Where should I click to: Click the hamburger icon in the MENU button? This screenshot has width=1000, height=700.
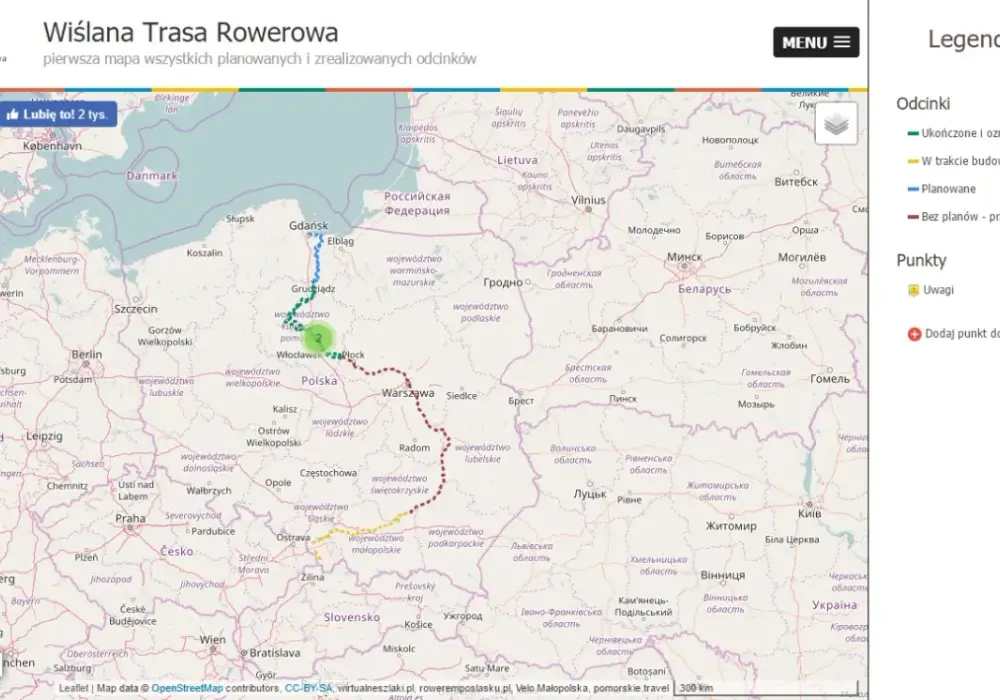point(842,42)
